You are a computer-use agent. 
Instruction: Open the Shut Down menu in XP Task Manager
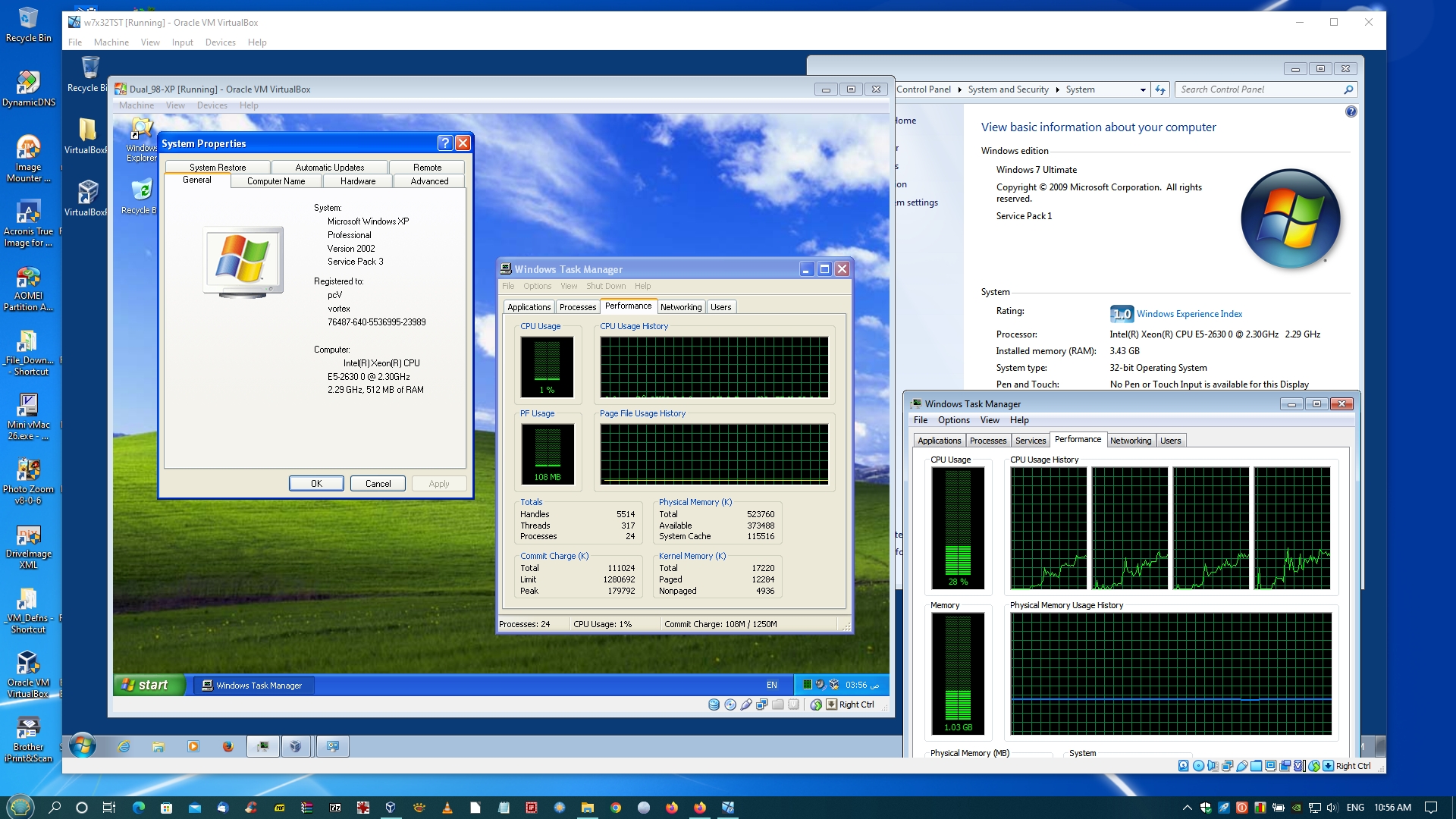[x=606, y=286]
